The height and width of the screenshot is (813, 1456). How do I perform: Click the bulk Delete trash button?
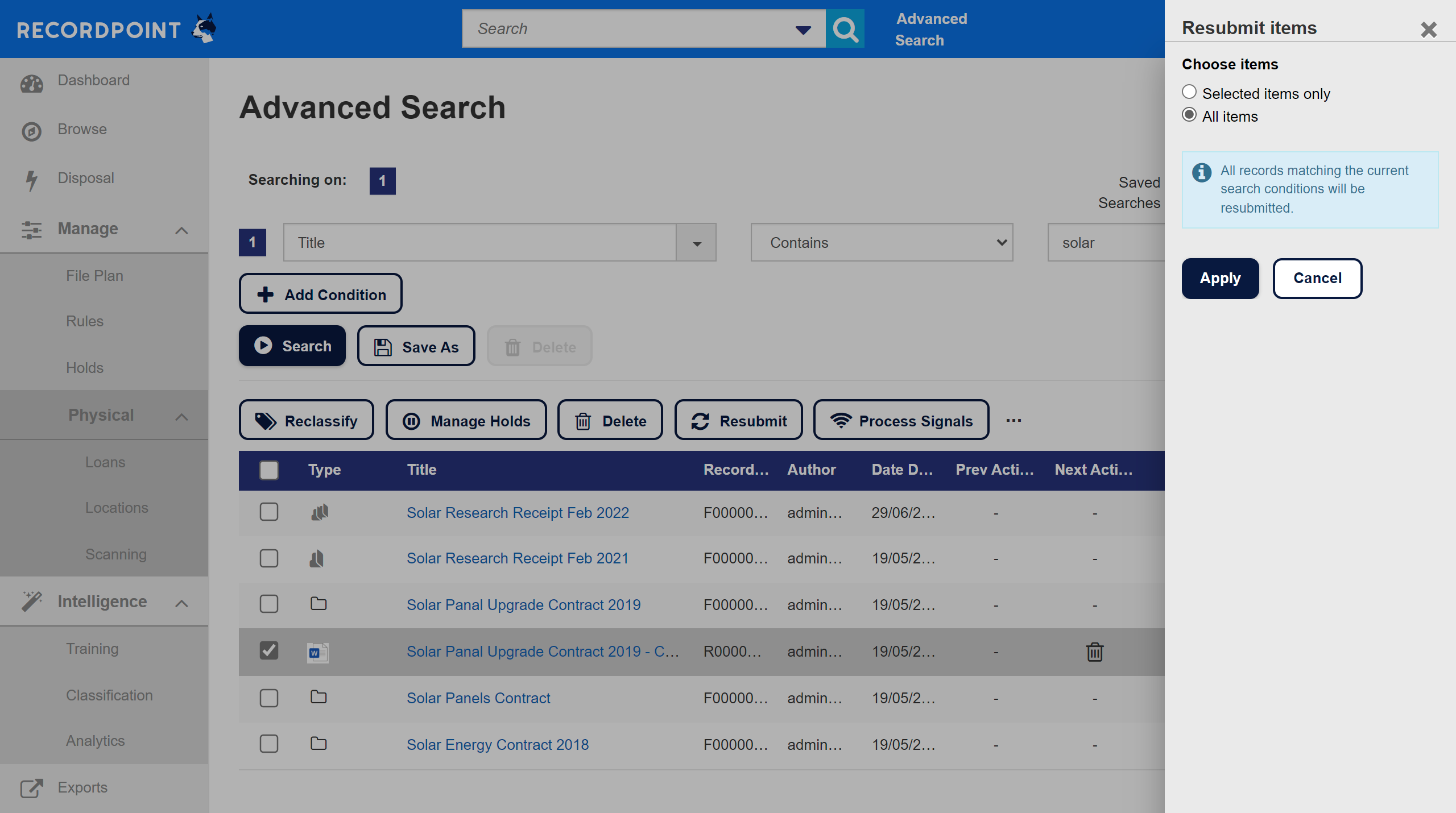(x=610, y=420)
